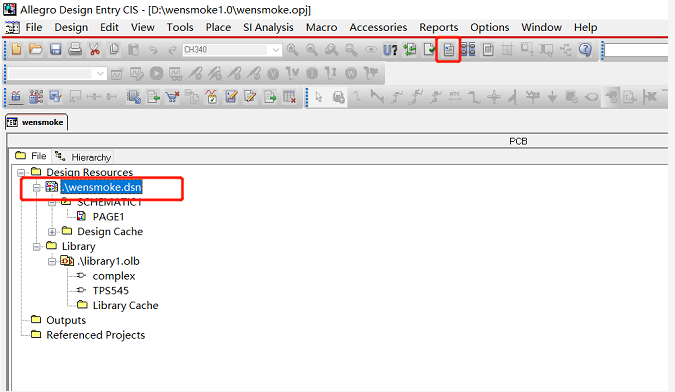Image resolution: width=675 pixels, height=392 pixels.
Task: Click the Cross Reference Parts icon
Action: point(468,49)
